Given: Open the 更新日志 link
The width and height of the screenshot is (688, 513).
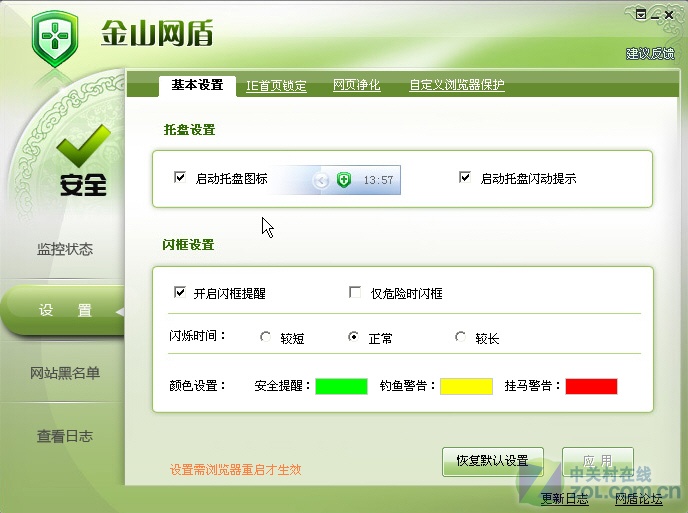Looking at the screenshot, I should [x=564, y=499].
